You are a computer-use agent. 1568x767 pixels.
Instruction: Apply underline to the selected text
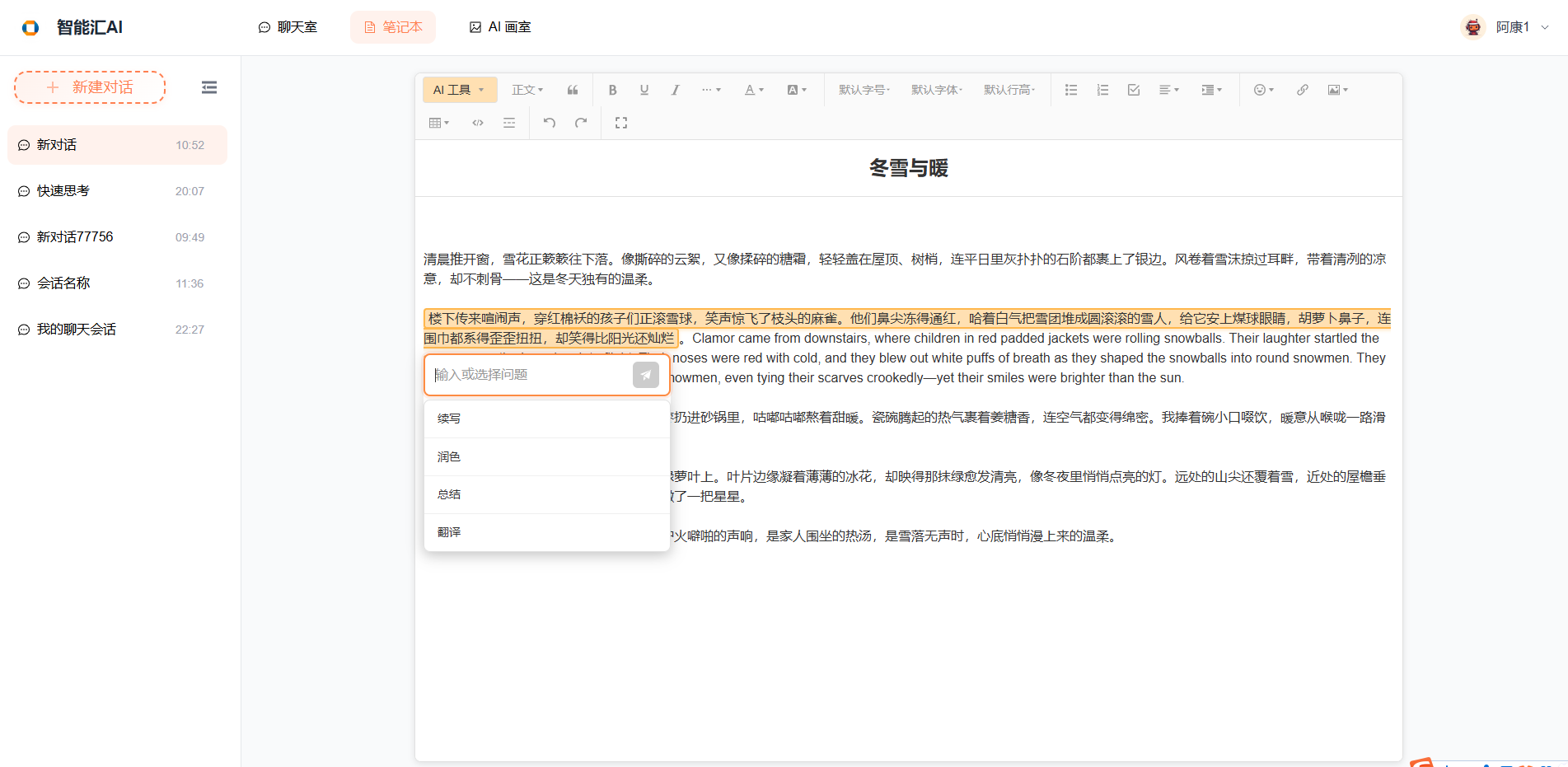coord(644,89)
